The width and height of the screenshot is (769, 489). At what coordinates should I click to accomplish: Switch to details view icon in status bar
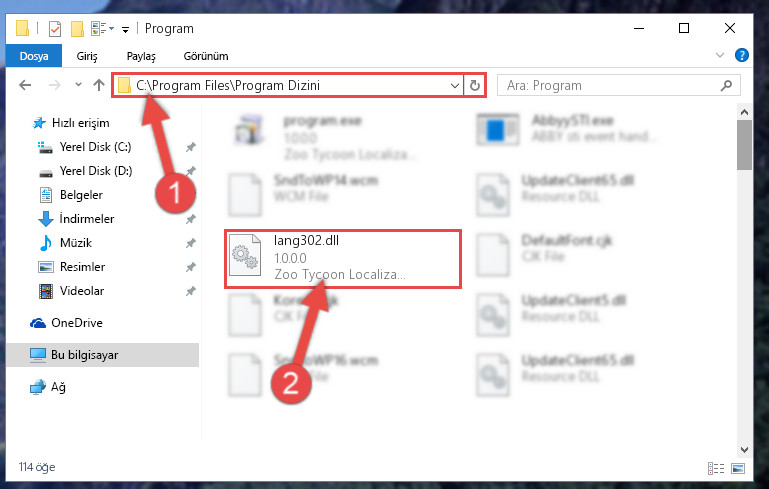coord(716,468)
